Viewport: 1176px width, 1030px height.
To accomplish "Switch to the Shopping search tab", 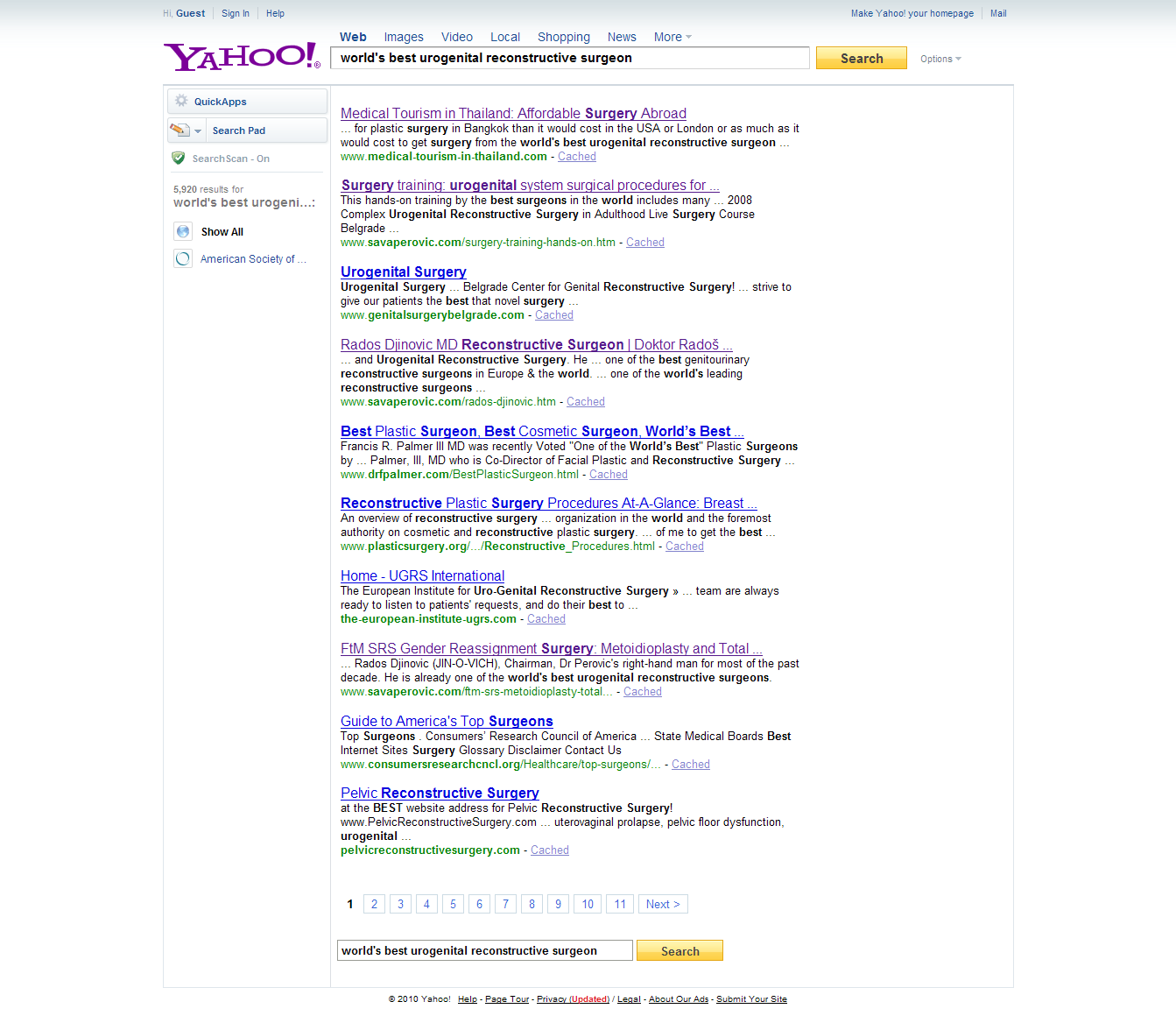I will coord(564,37).
